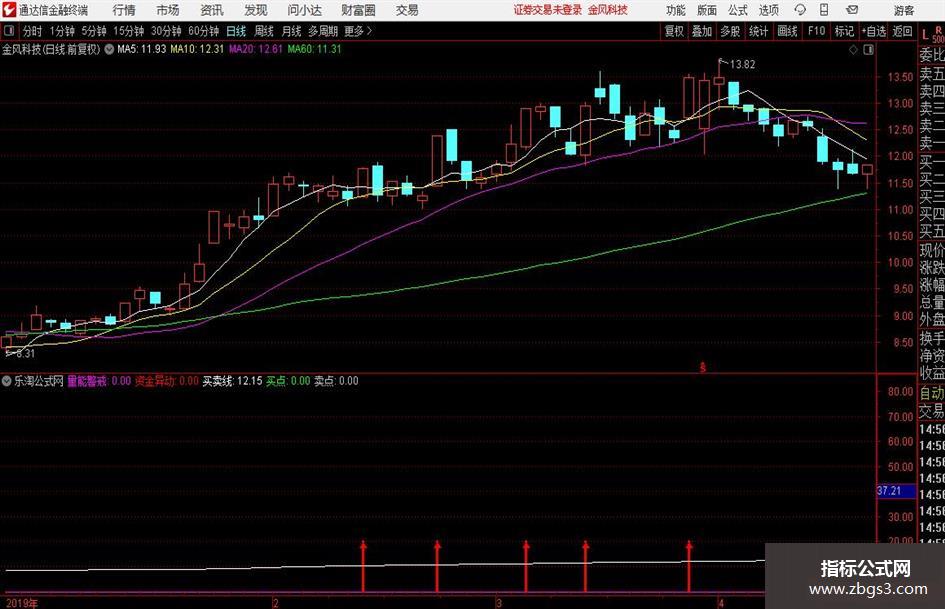Viewport: 945px width, 609px height.
Task: Open the 选项 menu
Action: pos(768,10)
